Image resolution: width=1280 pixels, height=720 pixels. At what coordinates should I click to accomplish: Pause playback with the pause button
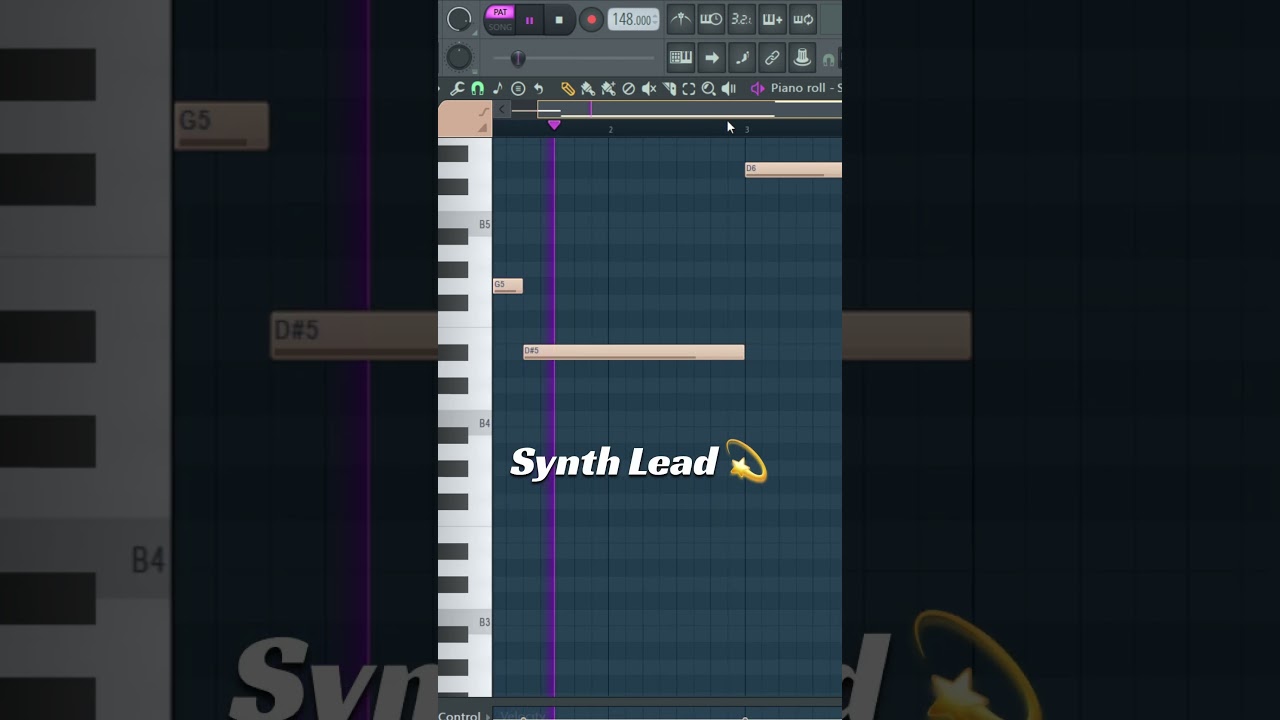point(529,20)
